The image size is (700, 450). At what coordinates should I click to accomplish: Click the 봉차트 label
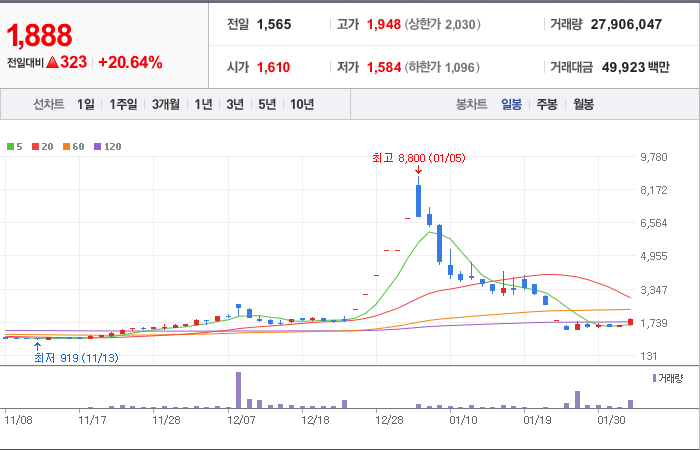click(471, 105)
